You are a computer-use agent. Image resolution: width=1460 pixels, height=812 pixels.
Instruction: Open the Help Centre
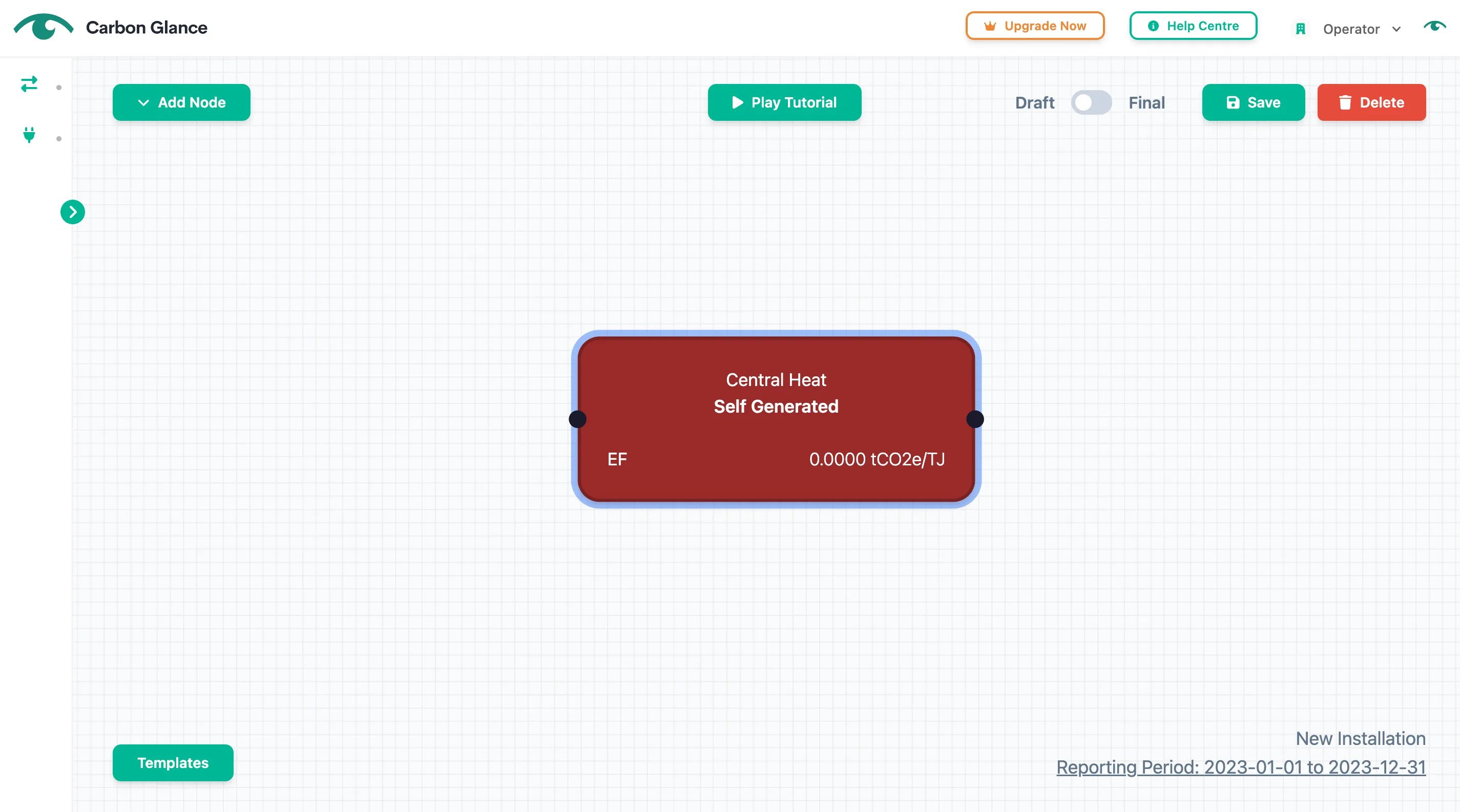tap(1193, 26)
